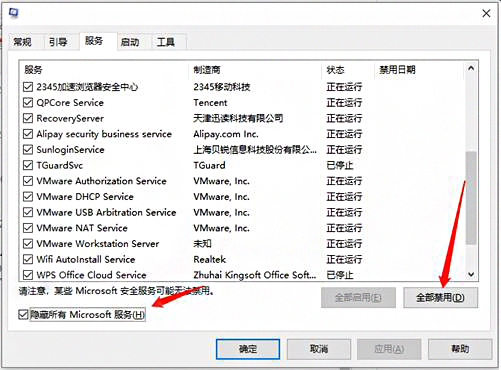Click the 帮助 button
The height and width of the screenshot is (370, 501).
click(460, 349)
